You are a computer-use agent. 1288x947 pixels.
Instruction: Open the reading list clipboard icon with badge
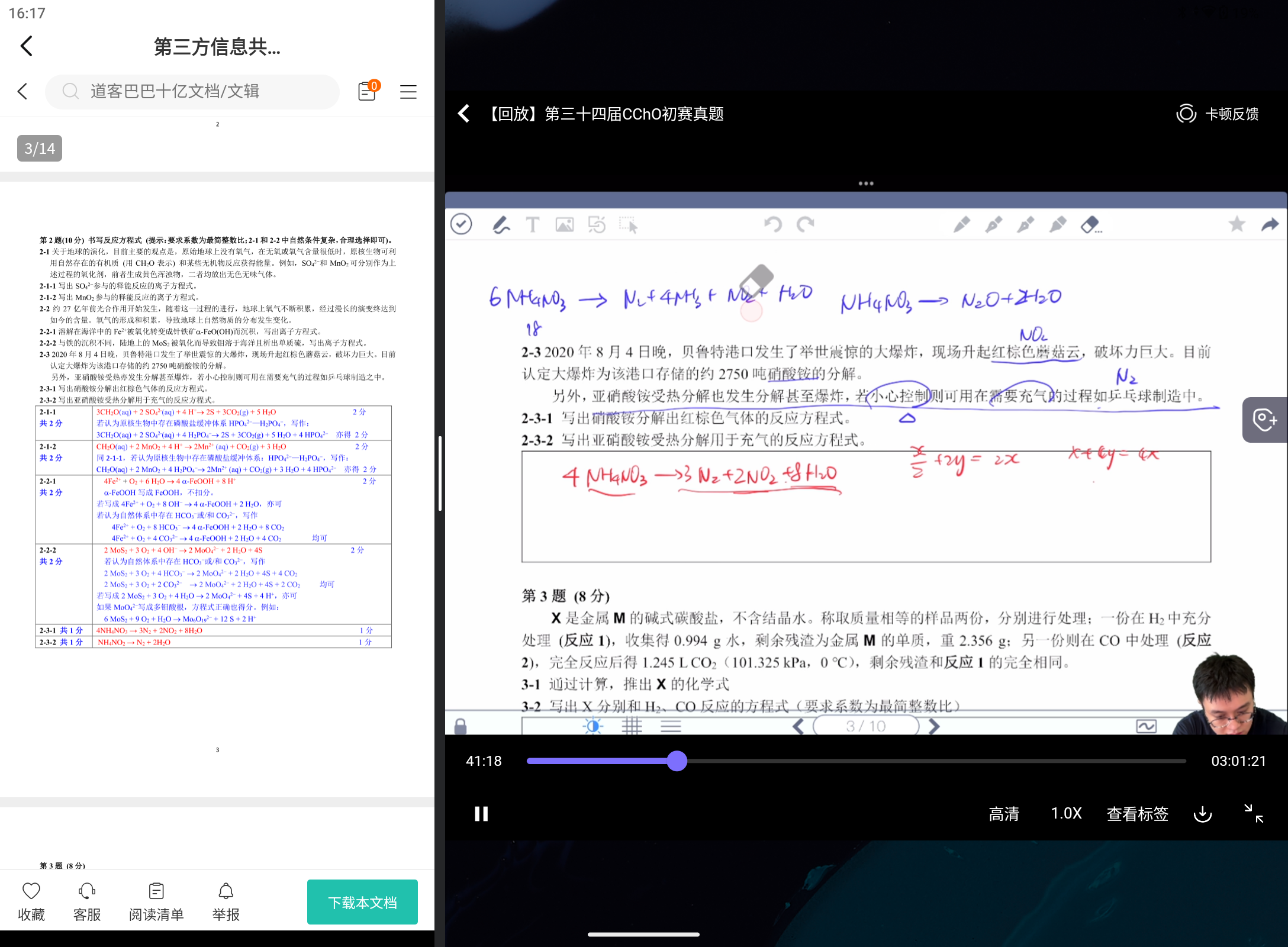[x=368, y=91]
